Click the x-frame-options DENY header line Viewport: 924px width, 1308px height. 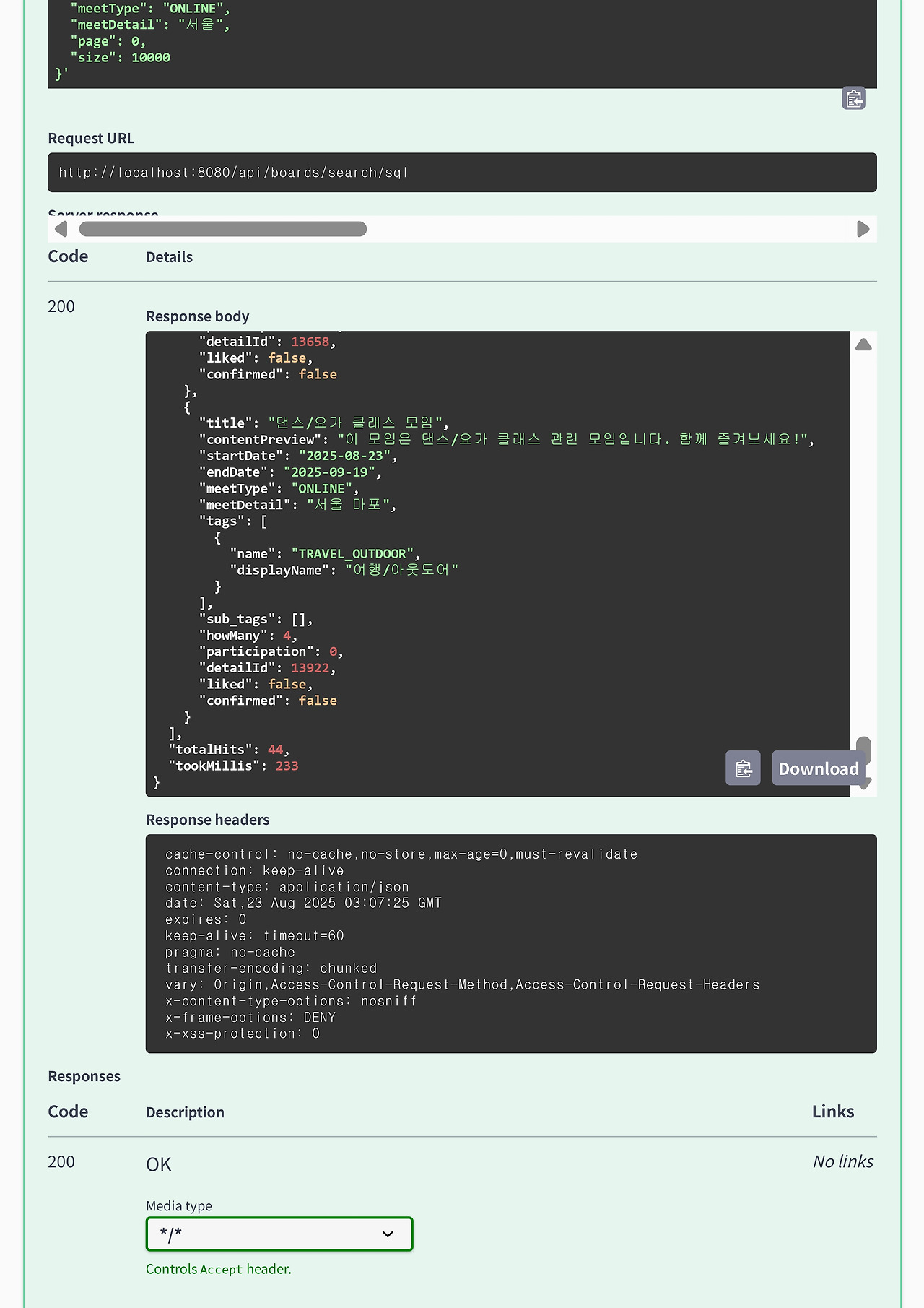point(250,1018)
